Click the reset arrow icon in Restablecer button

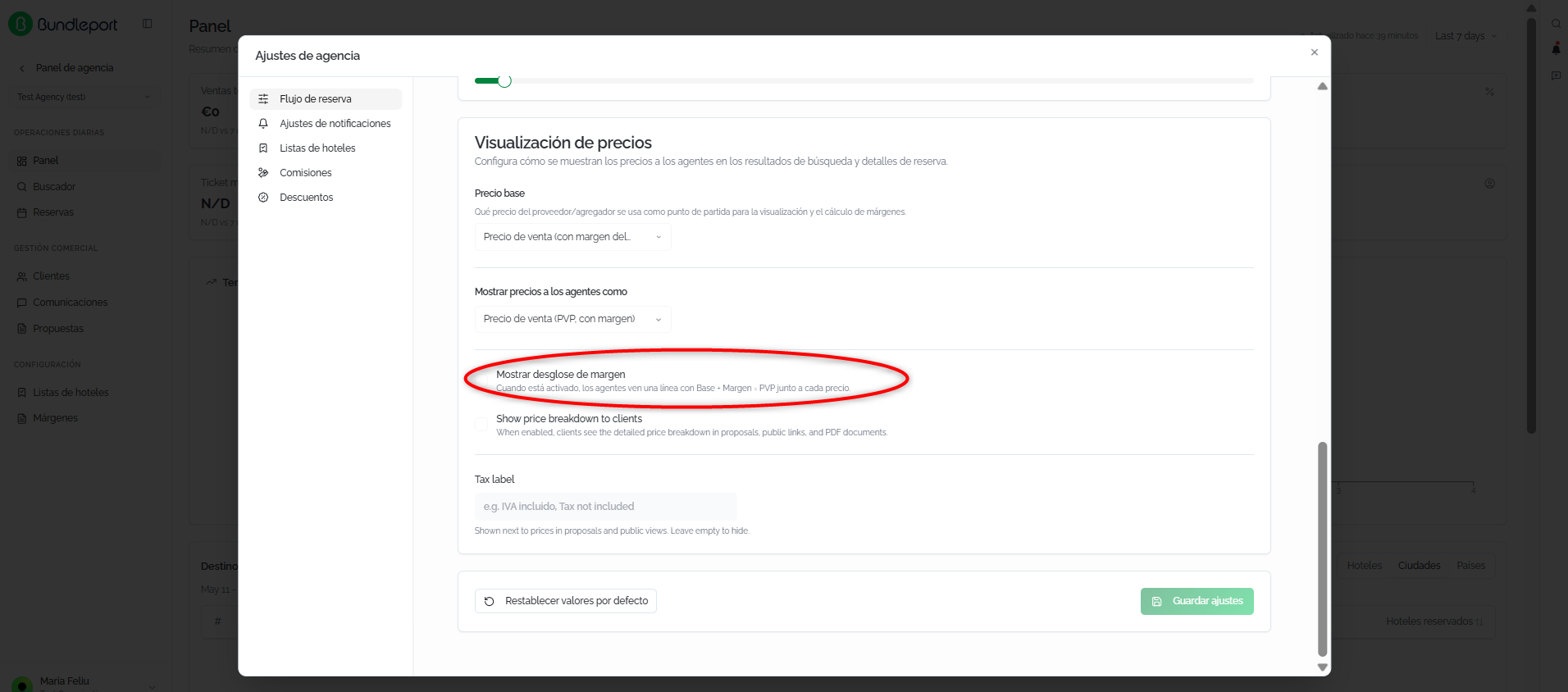coord(490,601)
